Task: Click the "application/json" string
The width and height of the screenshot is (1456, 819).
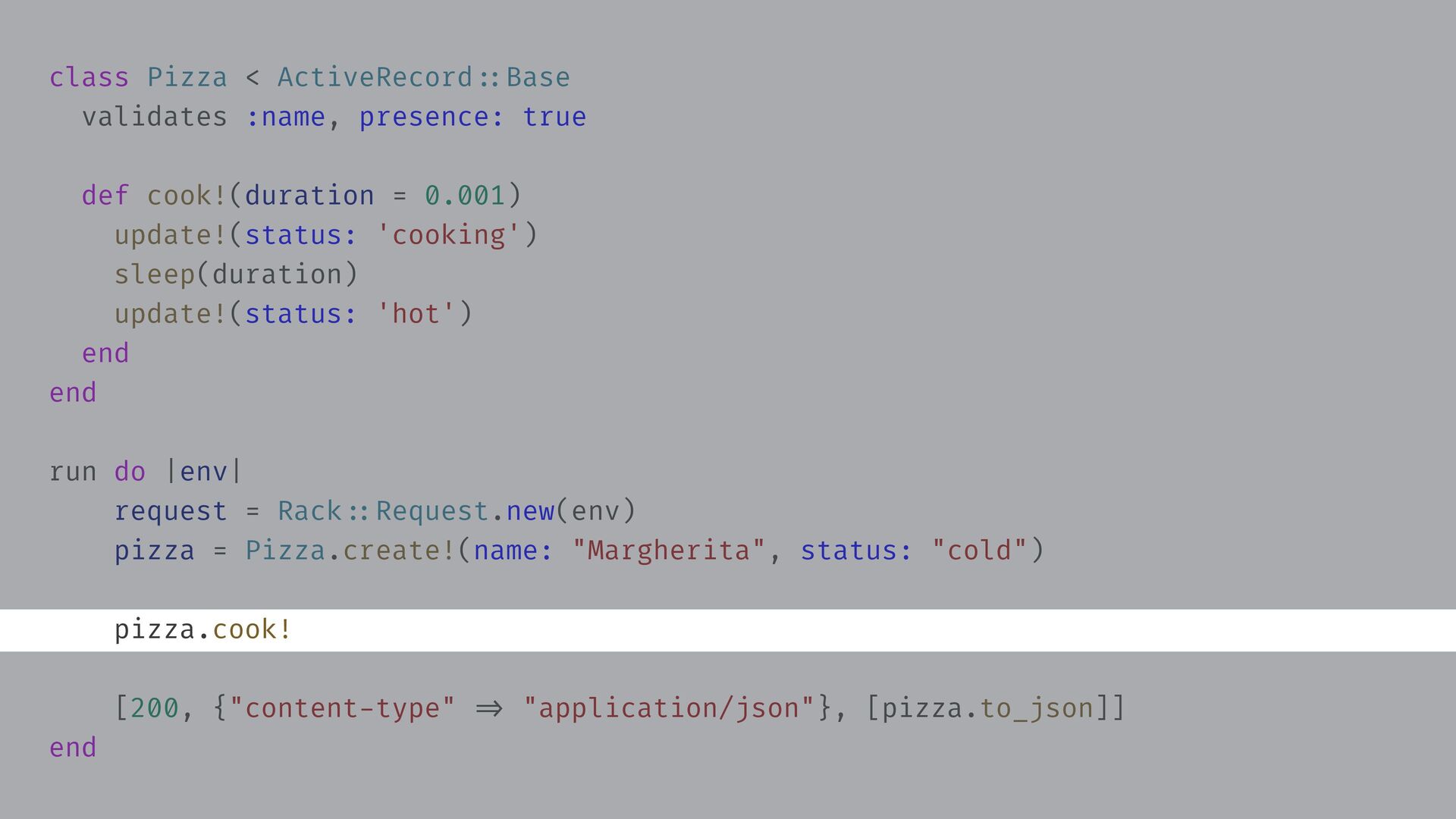Action: click(x=668, y=708)
